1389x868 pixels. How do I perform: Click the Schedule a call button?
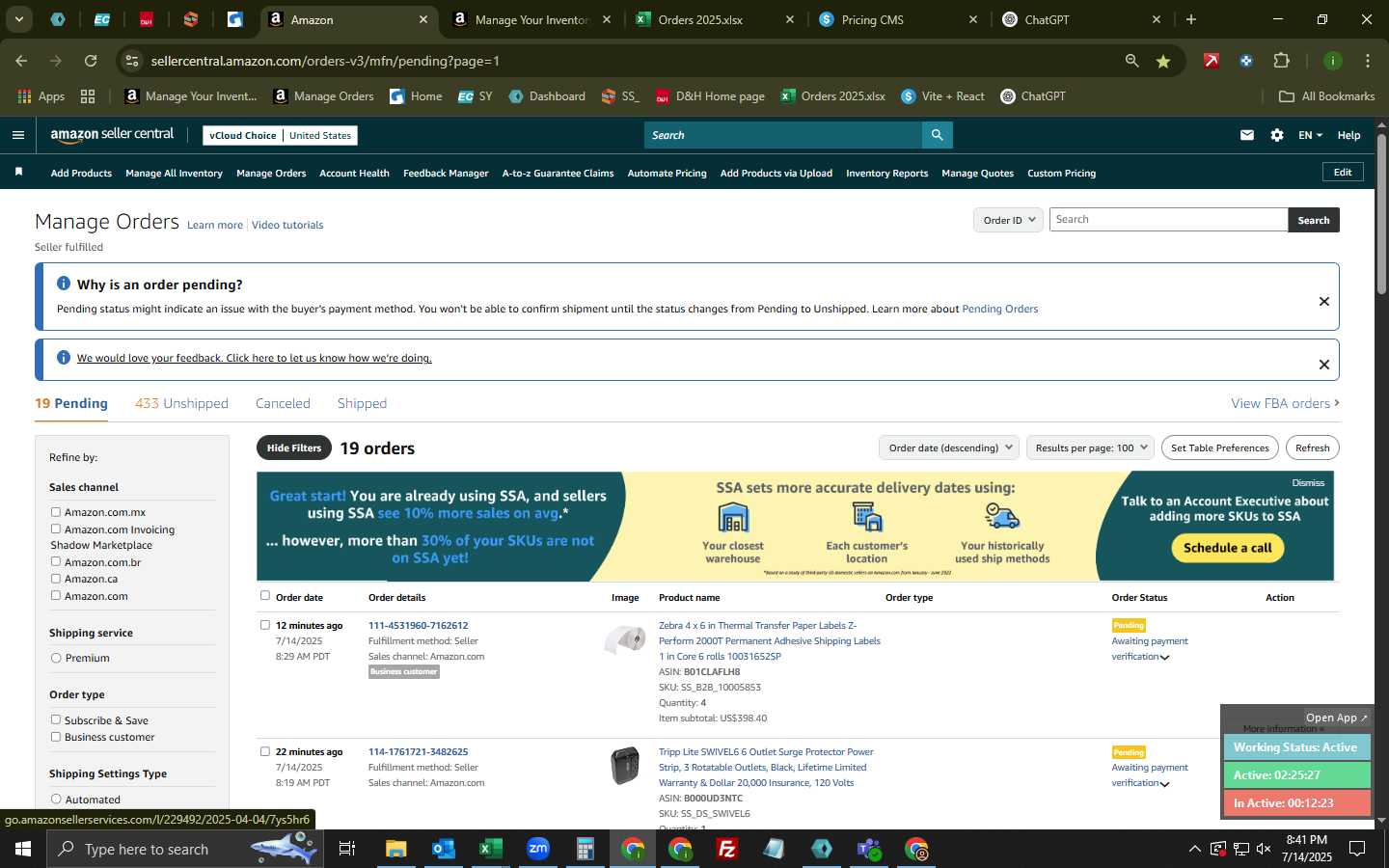click(1227, 548)
